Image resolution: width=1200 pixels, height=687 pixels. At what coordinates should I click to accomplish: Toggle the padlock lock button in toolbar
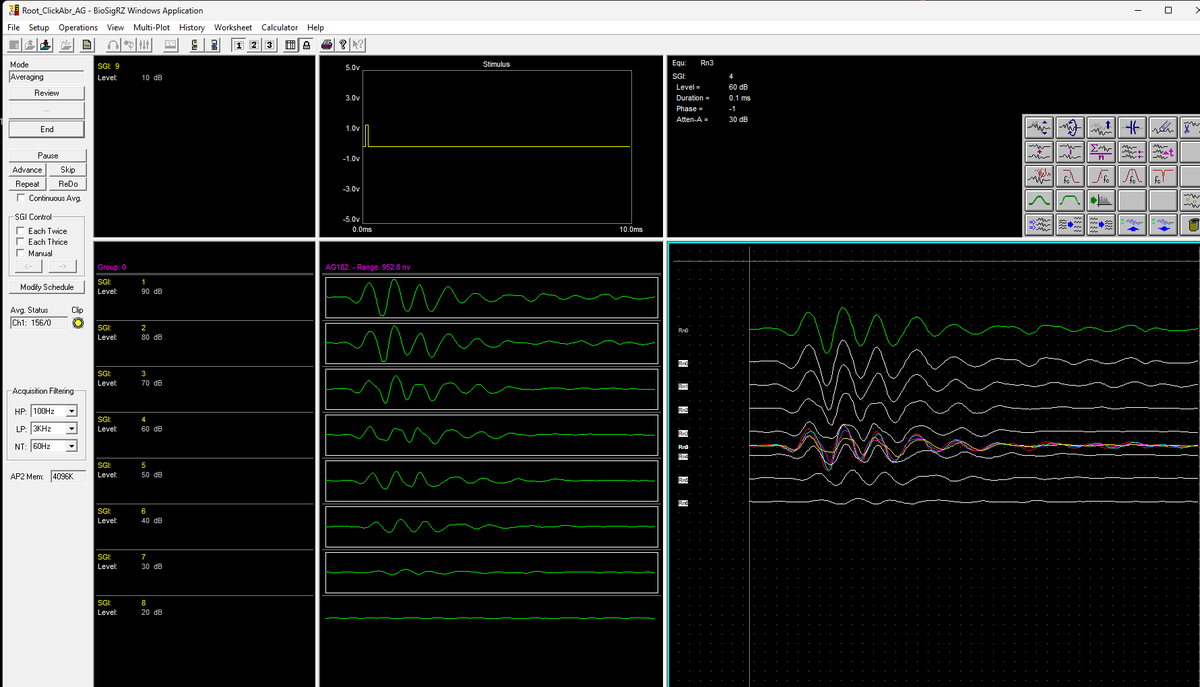(306, 45)
